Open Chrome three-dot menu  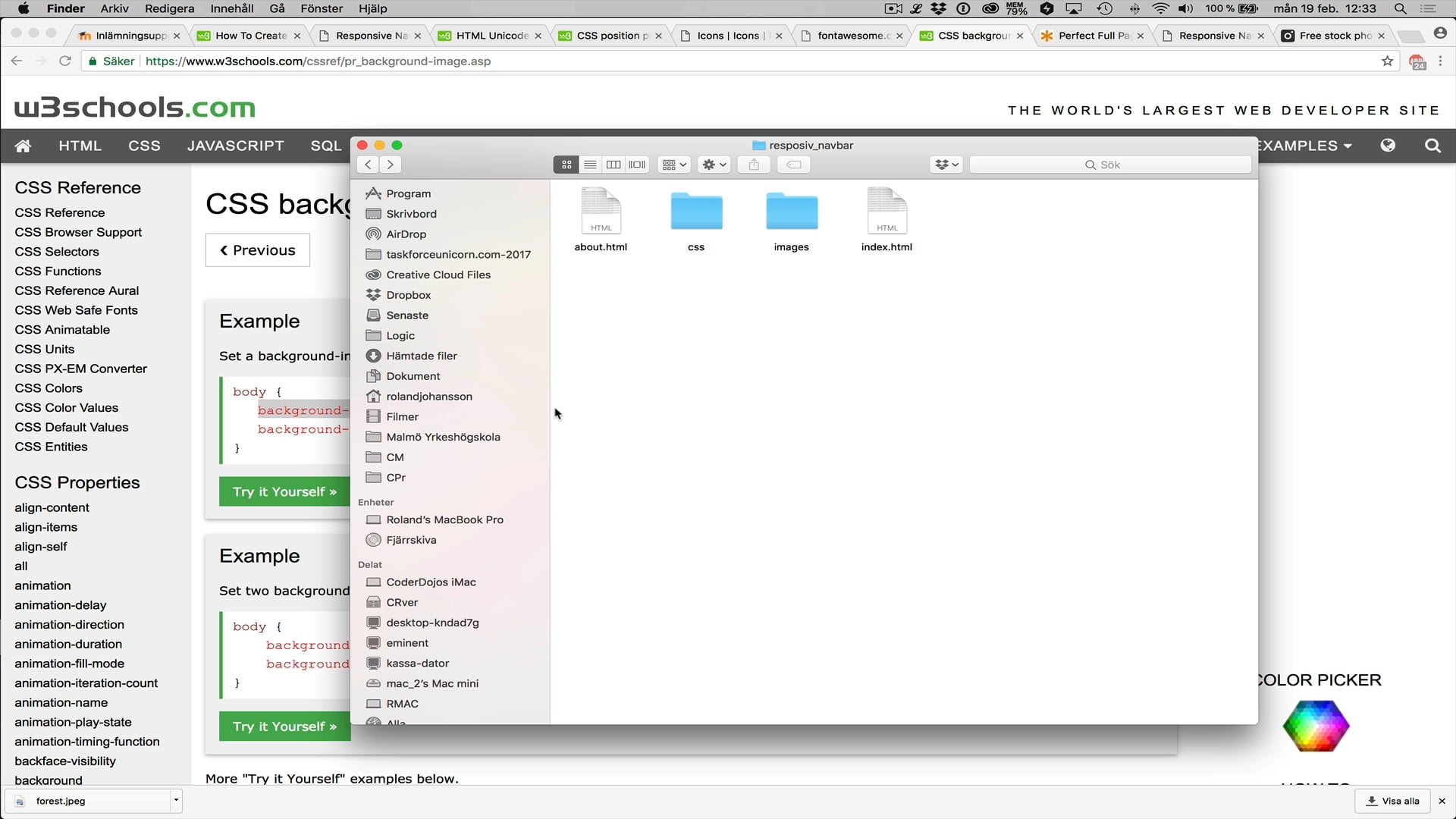pos(1441,61)
